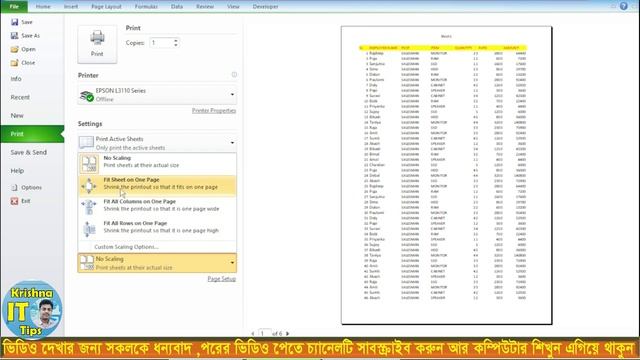This screenshot has height=360, width=640.
Task: Click the Close file icon
Action: click(15, 62)
